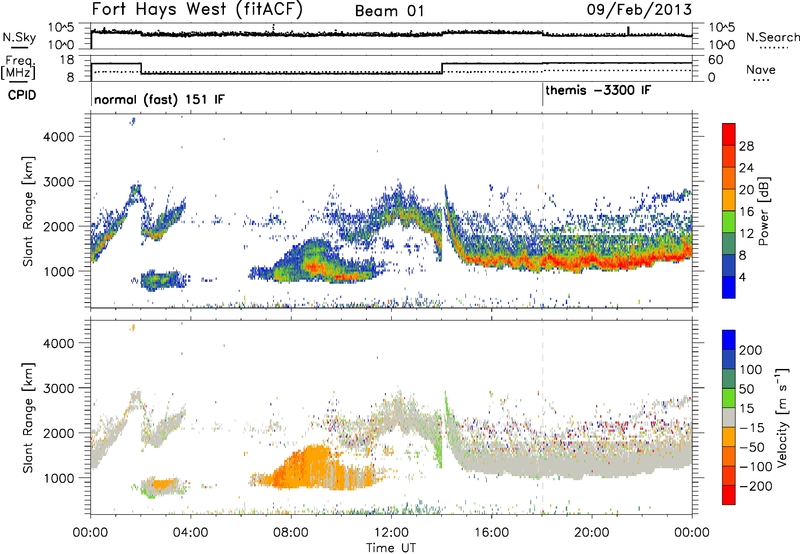The width and height of the screenshot is (800, 554).
Task: Pick Velocity colorbar segment between -200 and -100
Action: click(729, 475)
